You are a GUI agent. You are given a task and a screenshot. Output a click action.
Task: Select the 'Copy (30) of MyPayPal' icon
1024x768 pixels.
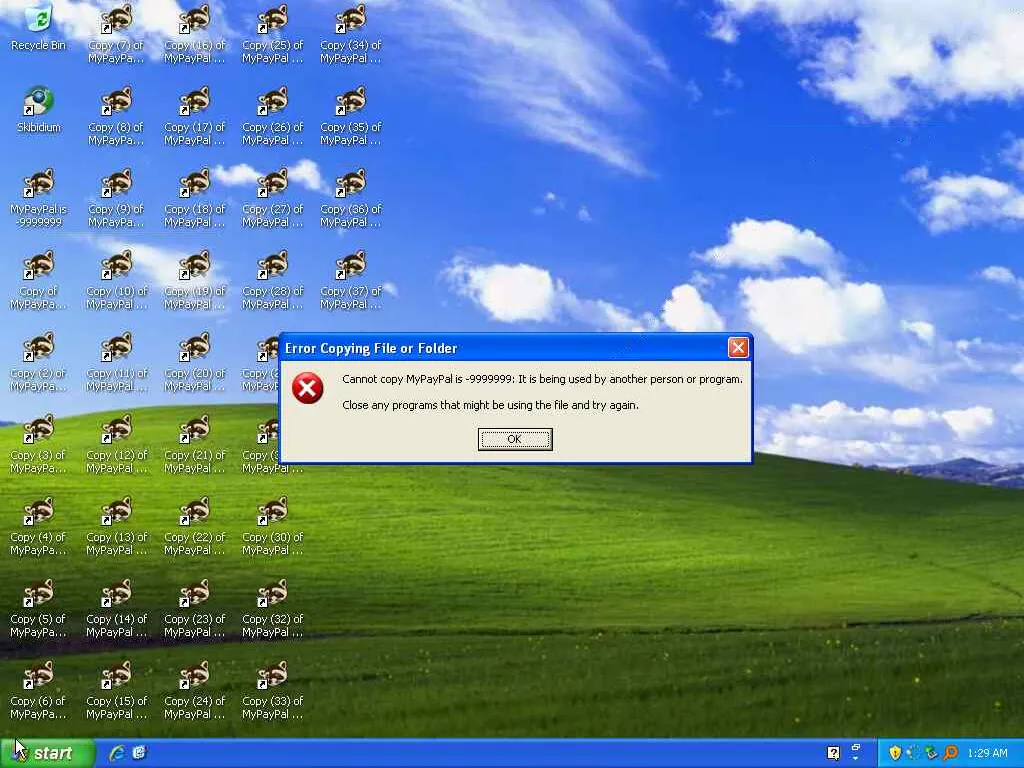pos(272,526)
